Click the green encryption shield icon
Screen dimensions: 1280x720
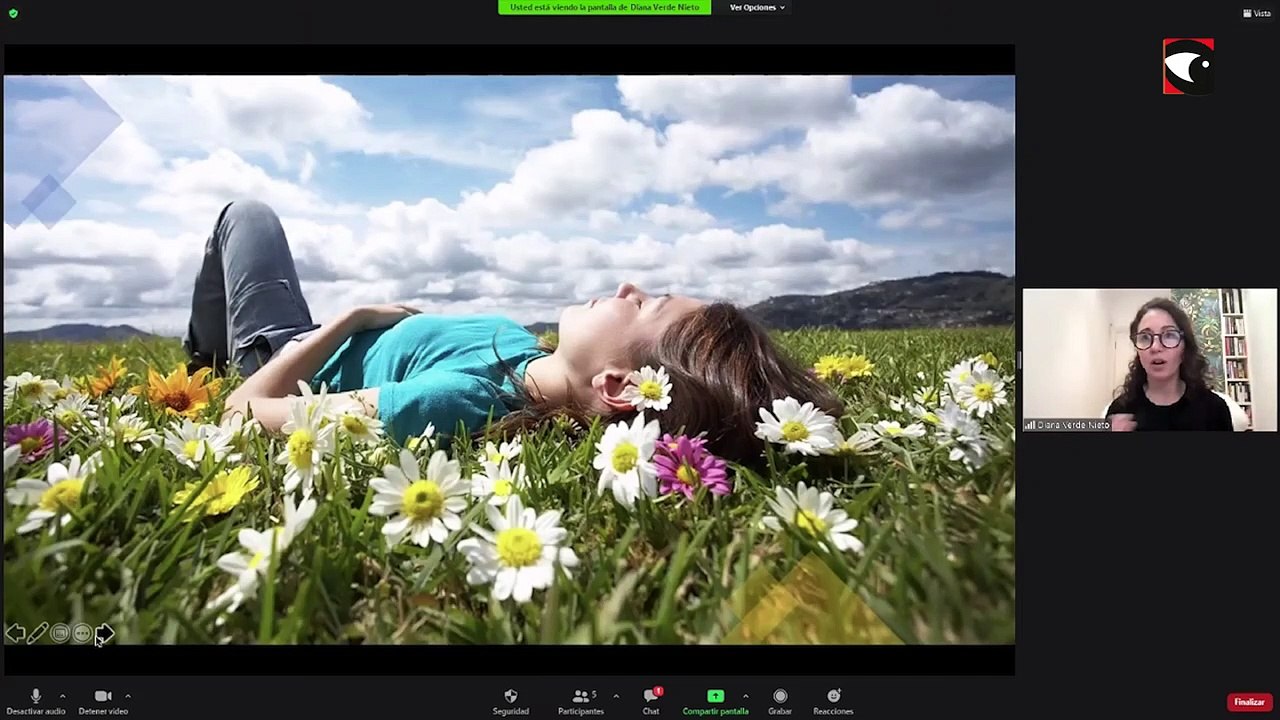[13, 13]
